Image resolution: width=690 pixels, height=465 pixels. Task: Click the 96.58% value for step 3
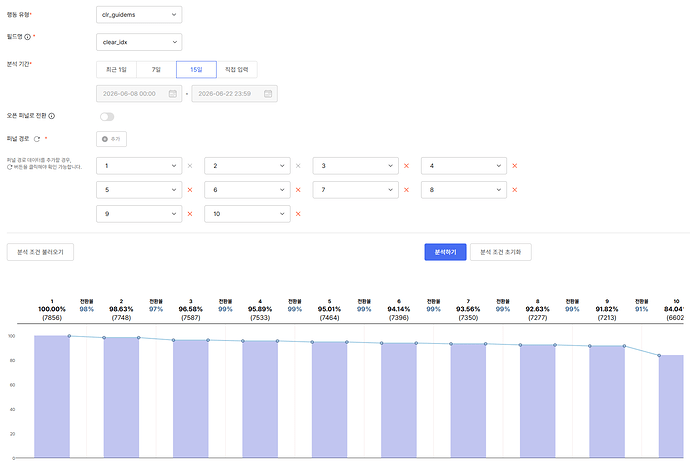point(191,309)
